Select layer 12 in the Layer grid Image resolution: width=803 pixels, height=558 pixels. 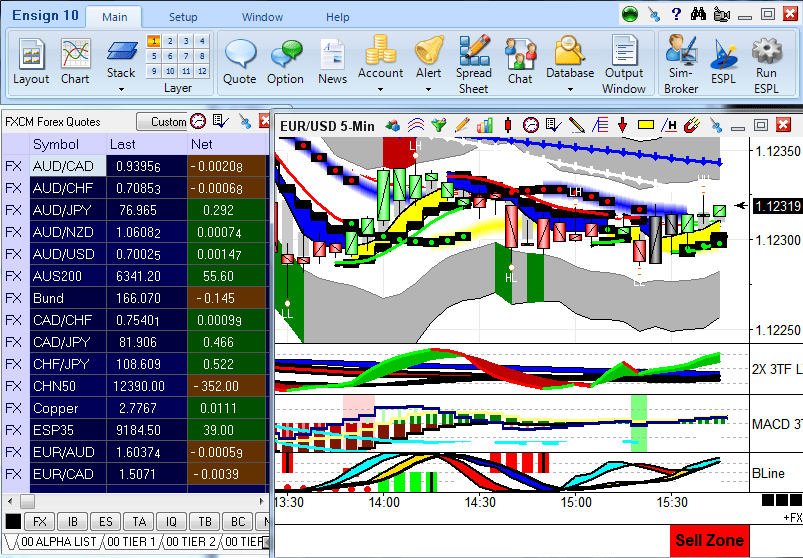pos(202,71)
